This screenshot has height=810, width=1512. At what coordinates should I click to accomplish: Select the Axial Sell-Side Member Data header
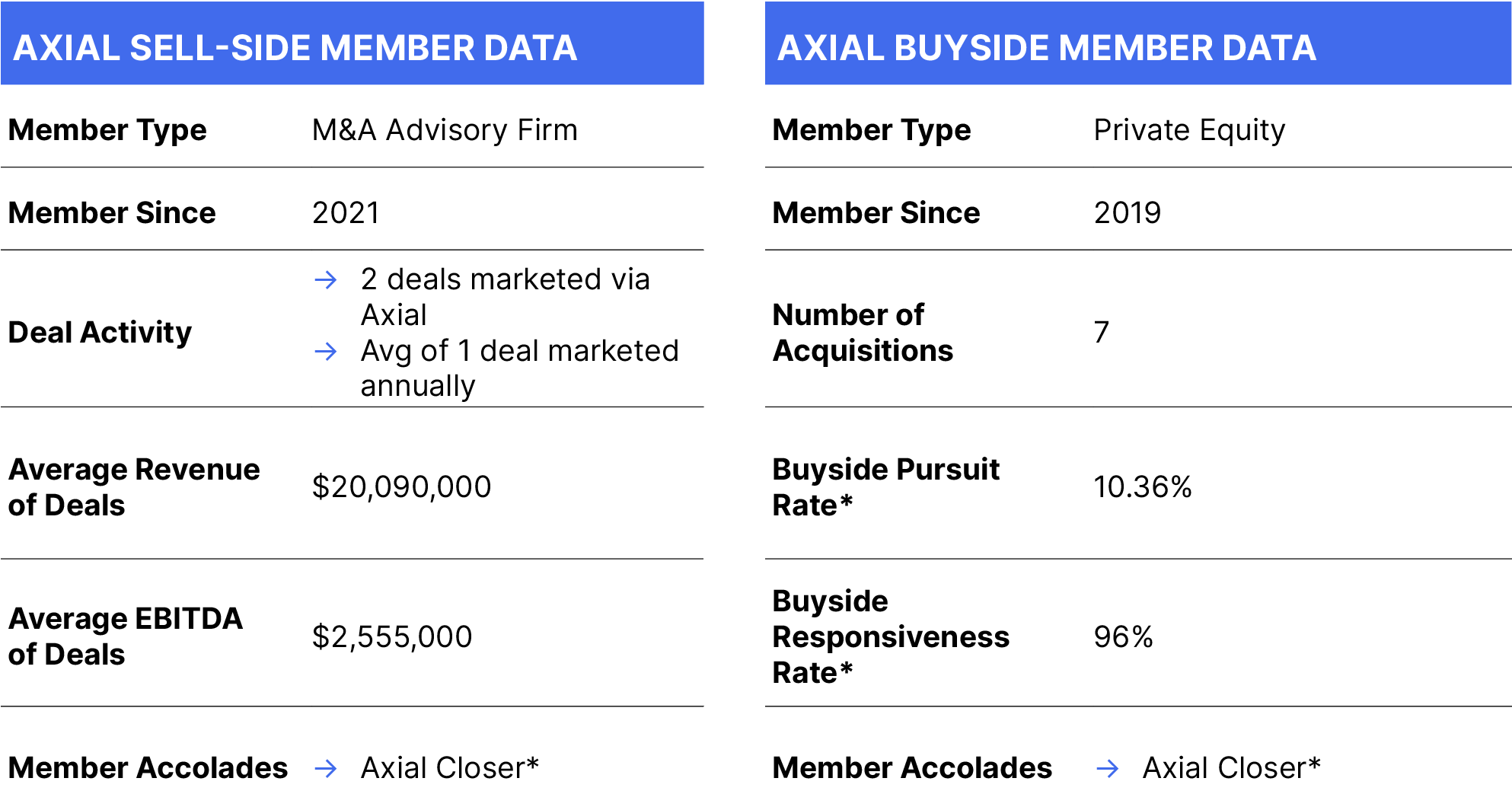pos(352,43)
